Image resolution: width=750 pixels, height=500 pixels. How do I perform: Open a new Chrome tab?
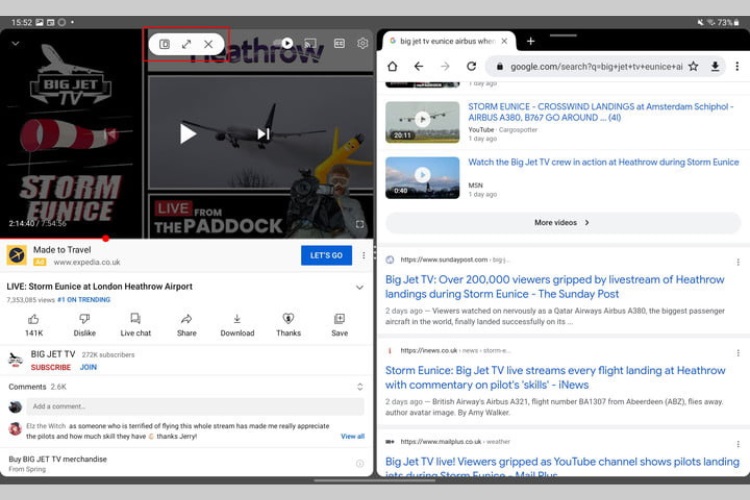click(530, 41)
